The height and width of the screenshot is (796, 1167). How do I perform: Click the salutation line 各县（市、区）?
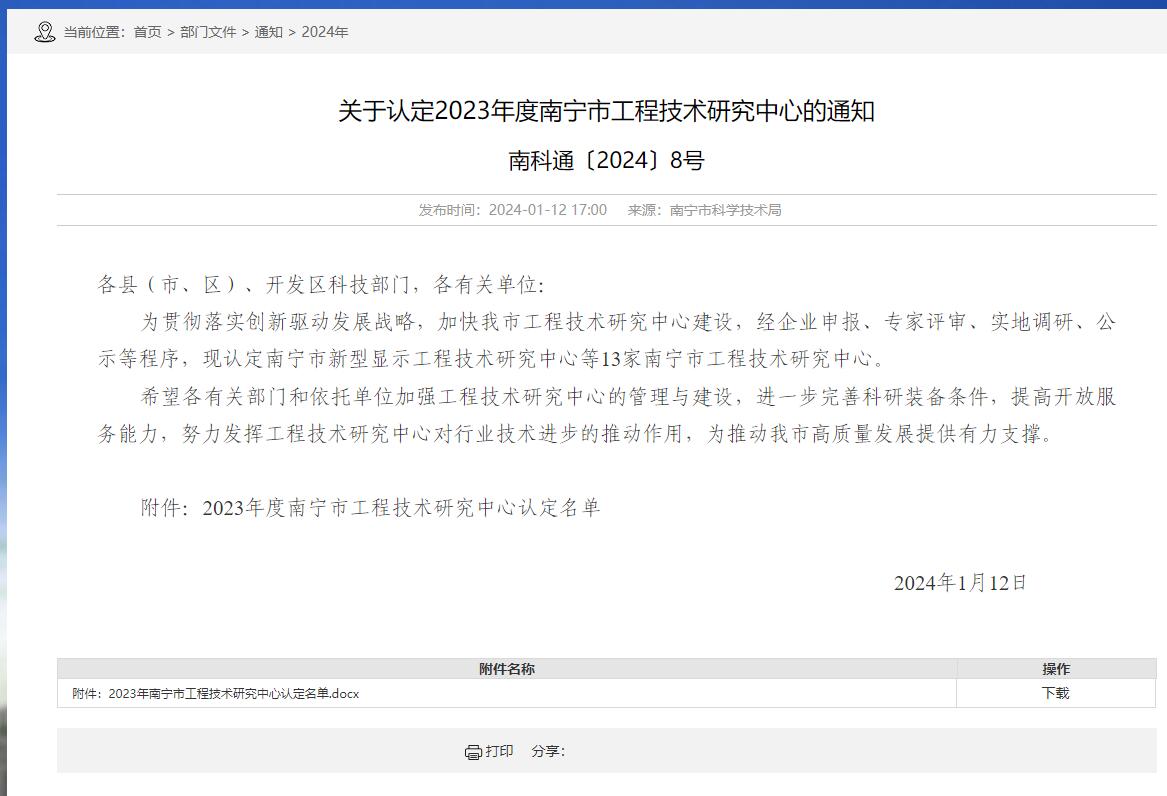321,284
